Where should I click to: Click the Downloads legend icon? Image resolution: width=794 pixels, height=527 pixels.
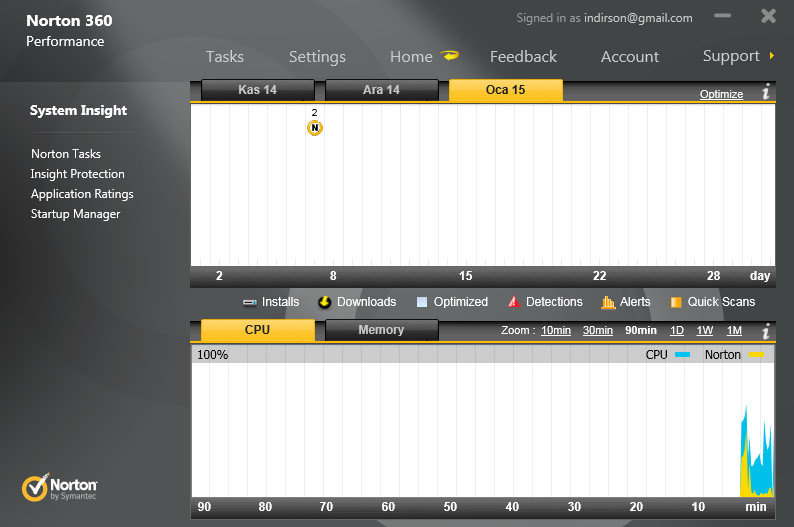325,302
